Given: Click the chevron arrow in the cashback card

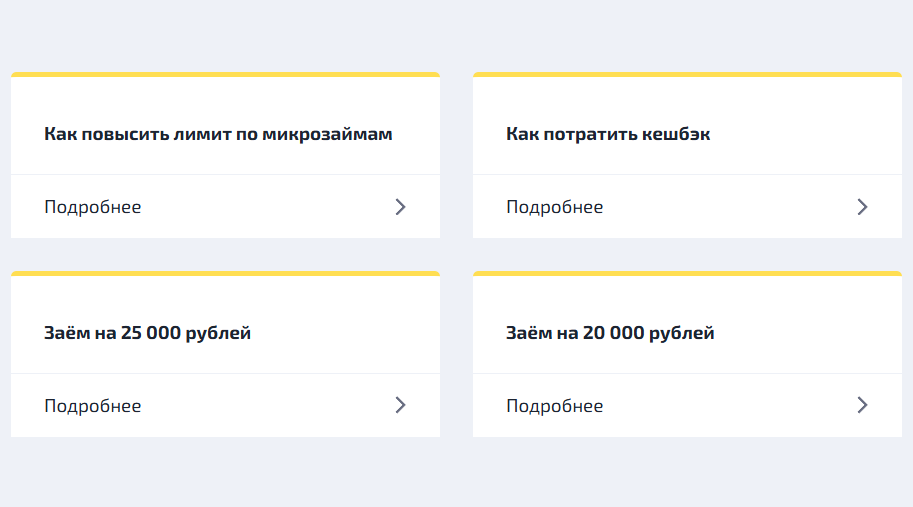Looking at the screenshot, I should tap(862, 207).
